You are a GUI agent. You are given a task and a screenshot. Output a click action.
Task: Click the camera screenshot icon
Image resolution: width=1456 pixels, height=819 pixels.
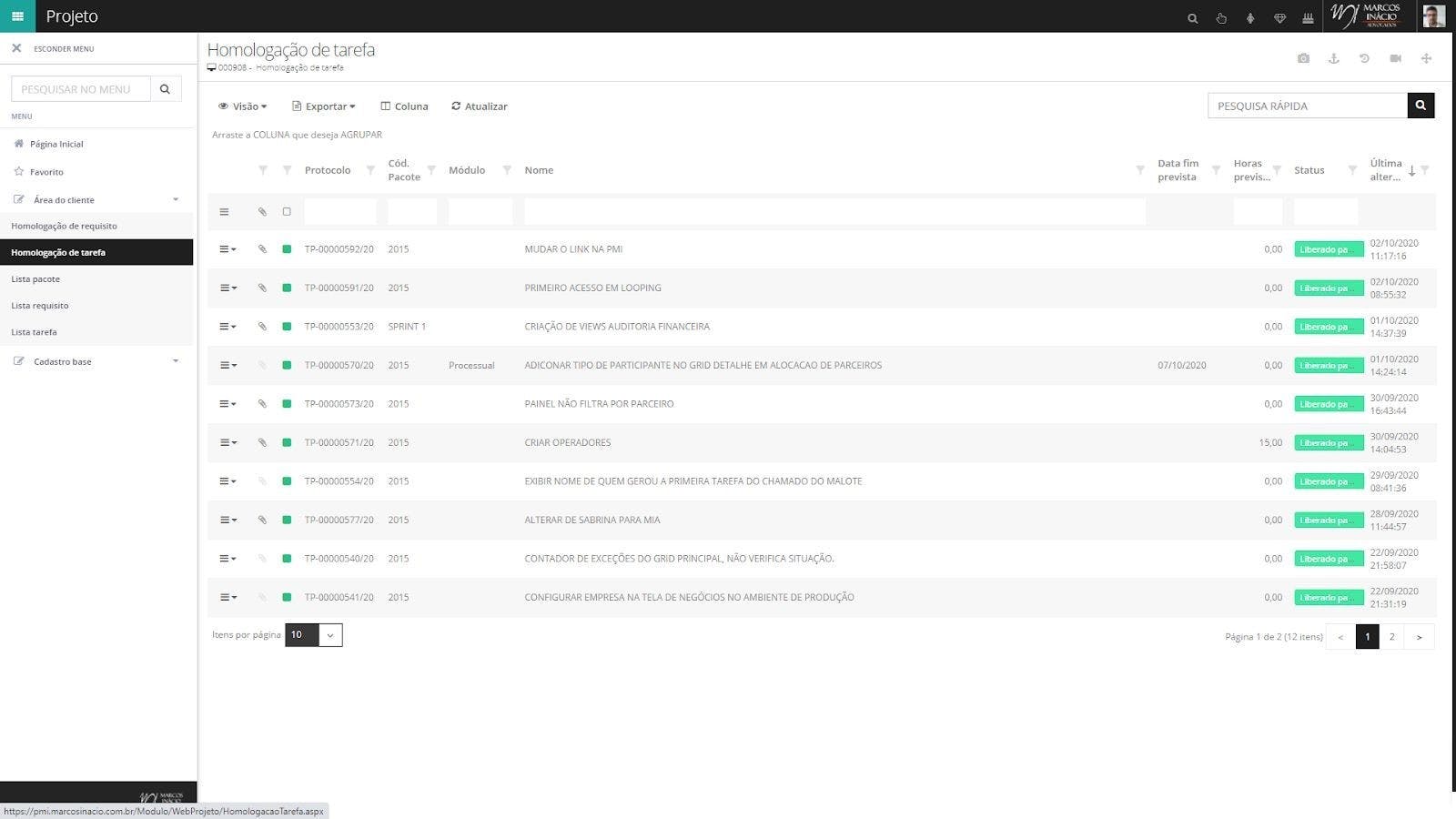click(x=1303, y=58)
